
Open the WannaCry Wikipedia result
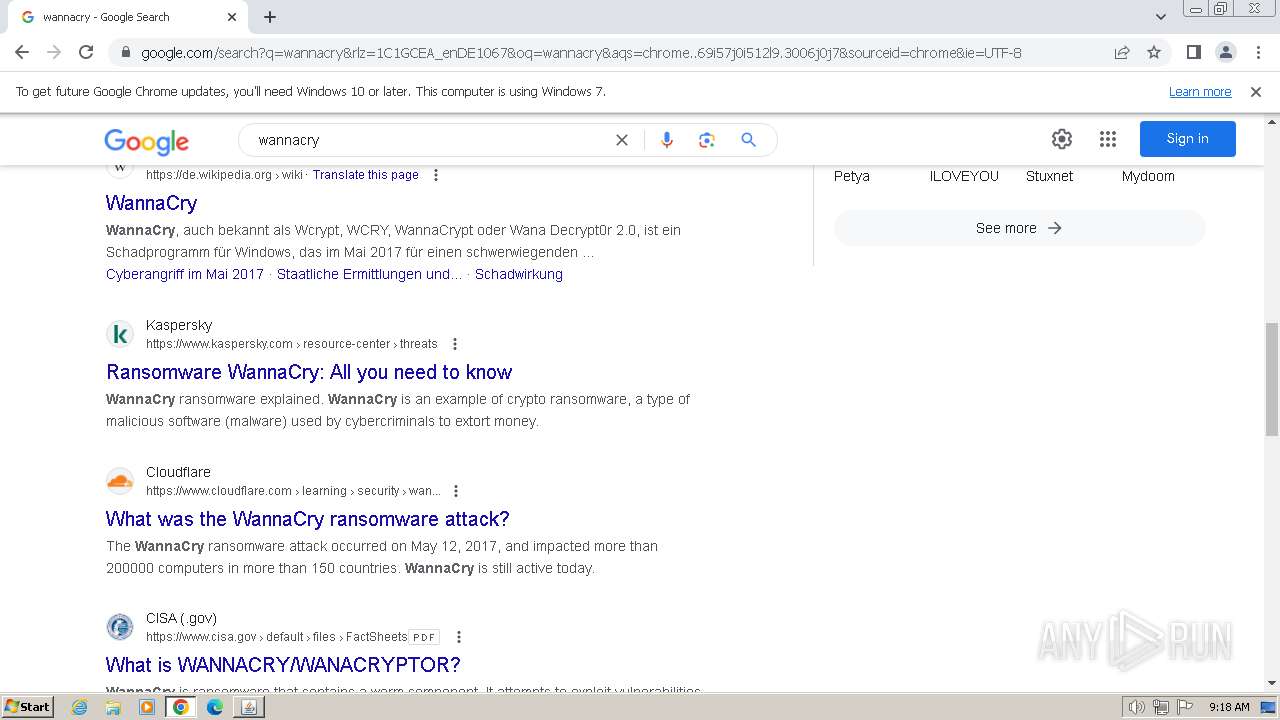[x=151, y=203]
